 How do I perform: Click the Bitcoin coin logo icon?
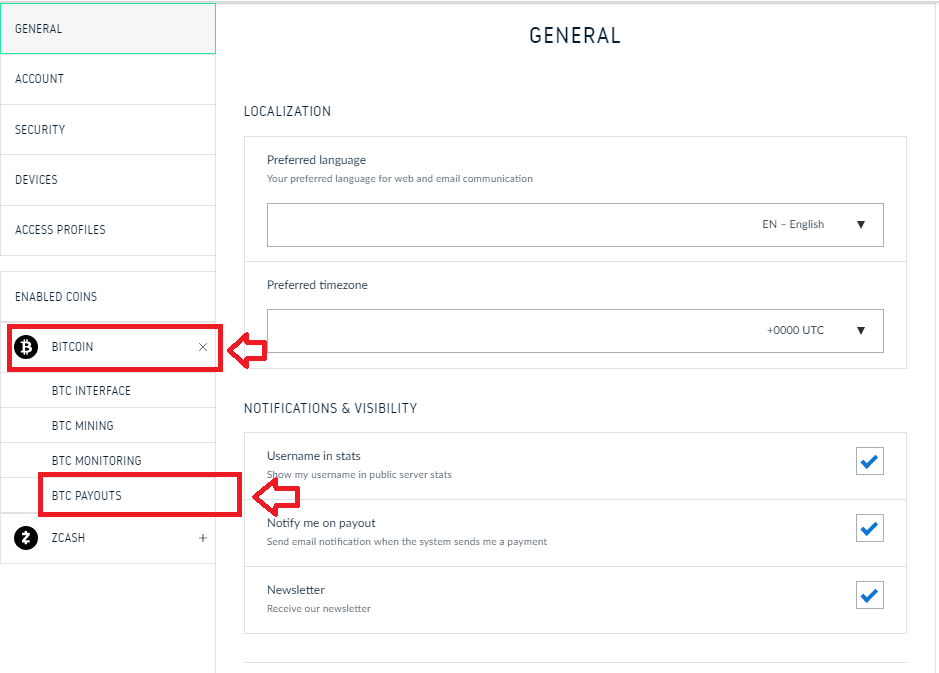[27, 347]
